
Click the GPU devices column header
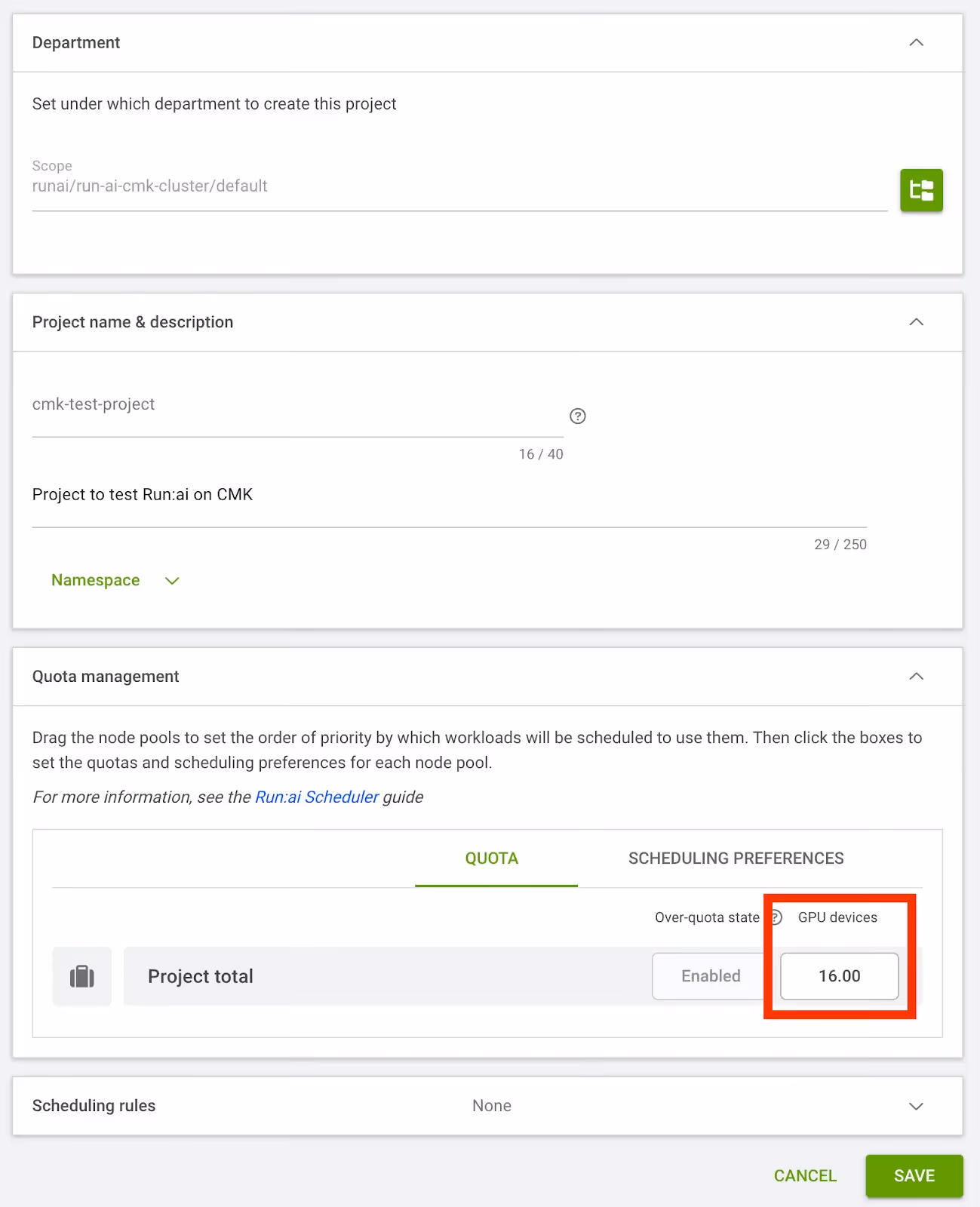pos(837,917)
